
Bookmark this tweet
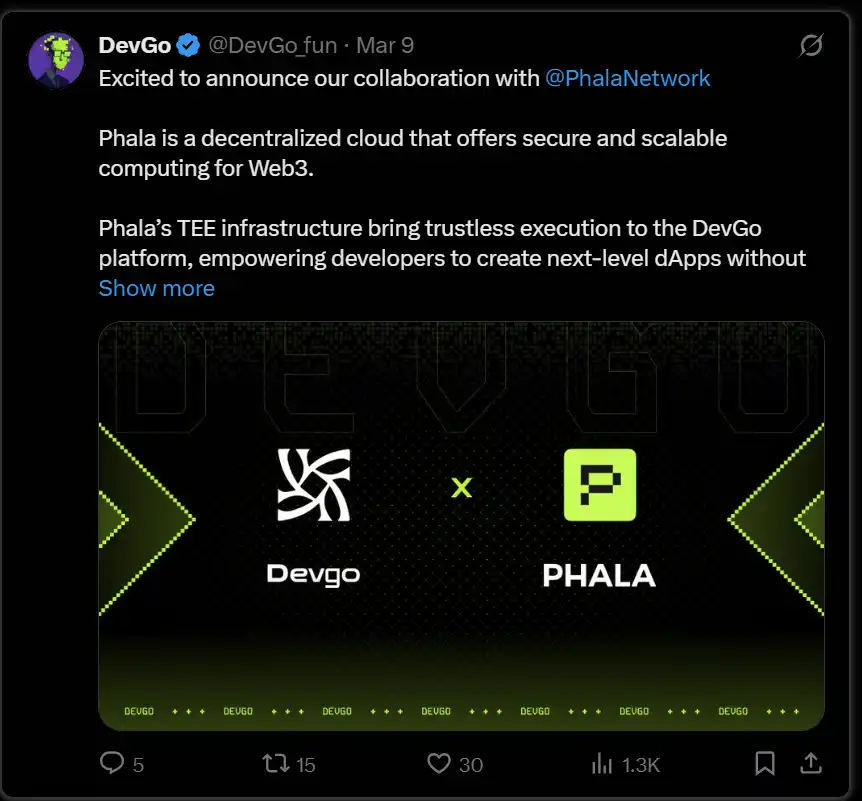pyautogui.click(x=765, y=764)
